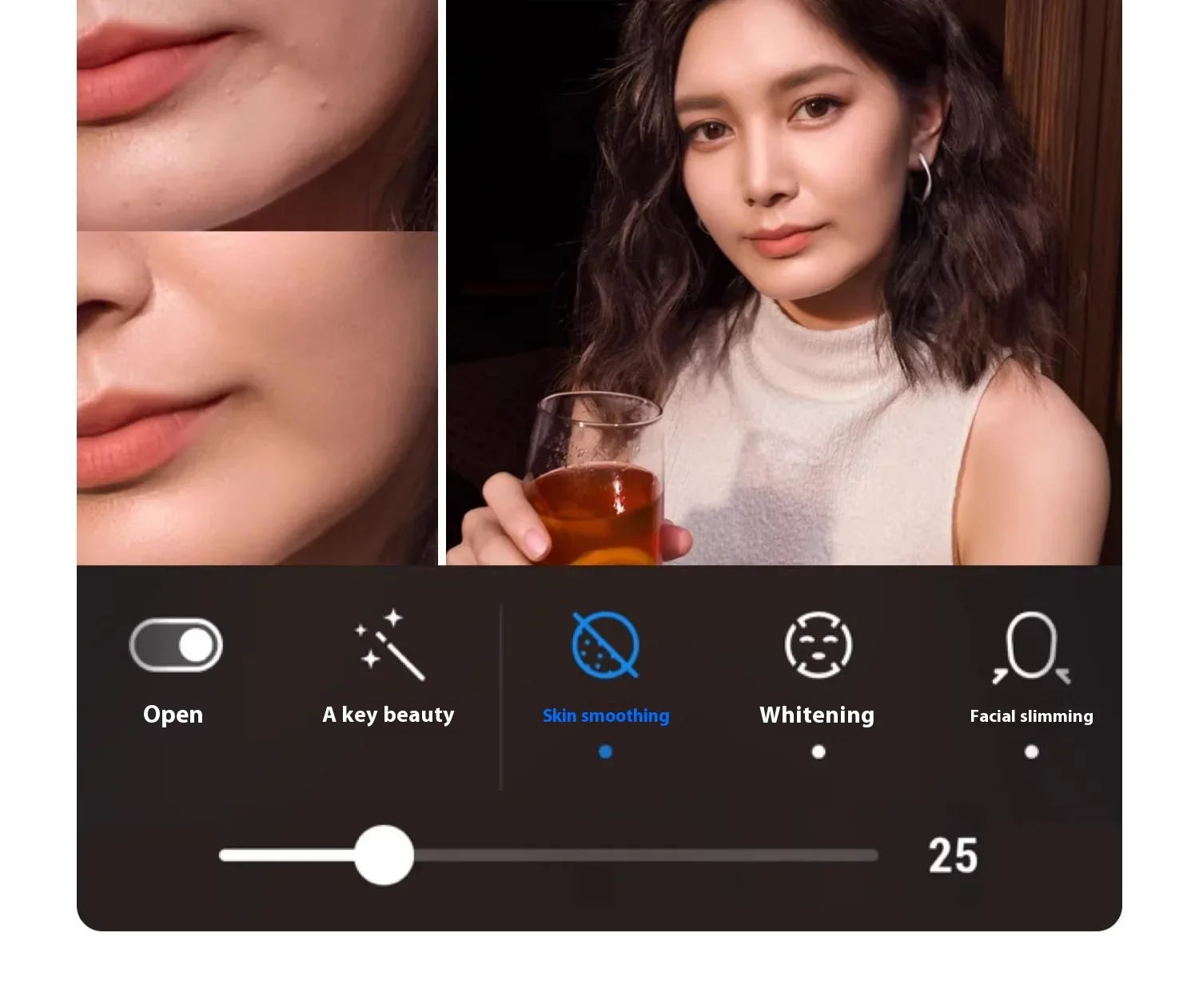The image size is (1199, 1008).
Task: Click the Open label text
Action: coord(173,715)
